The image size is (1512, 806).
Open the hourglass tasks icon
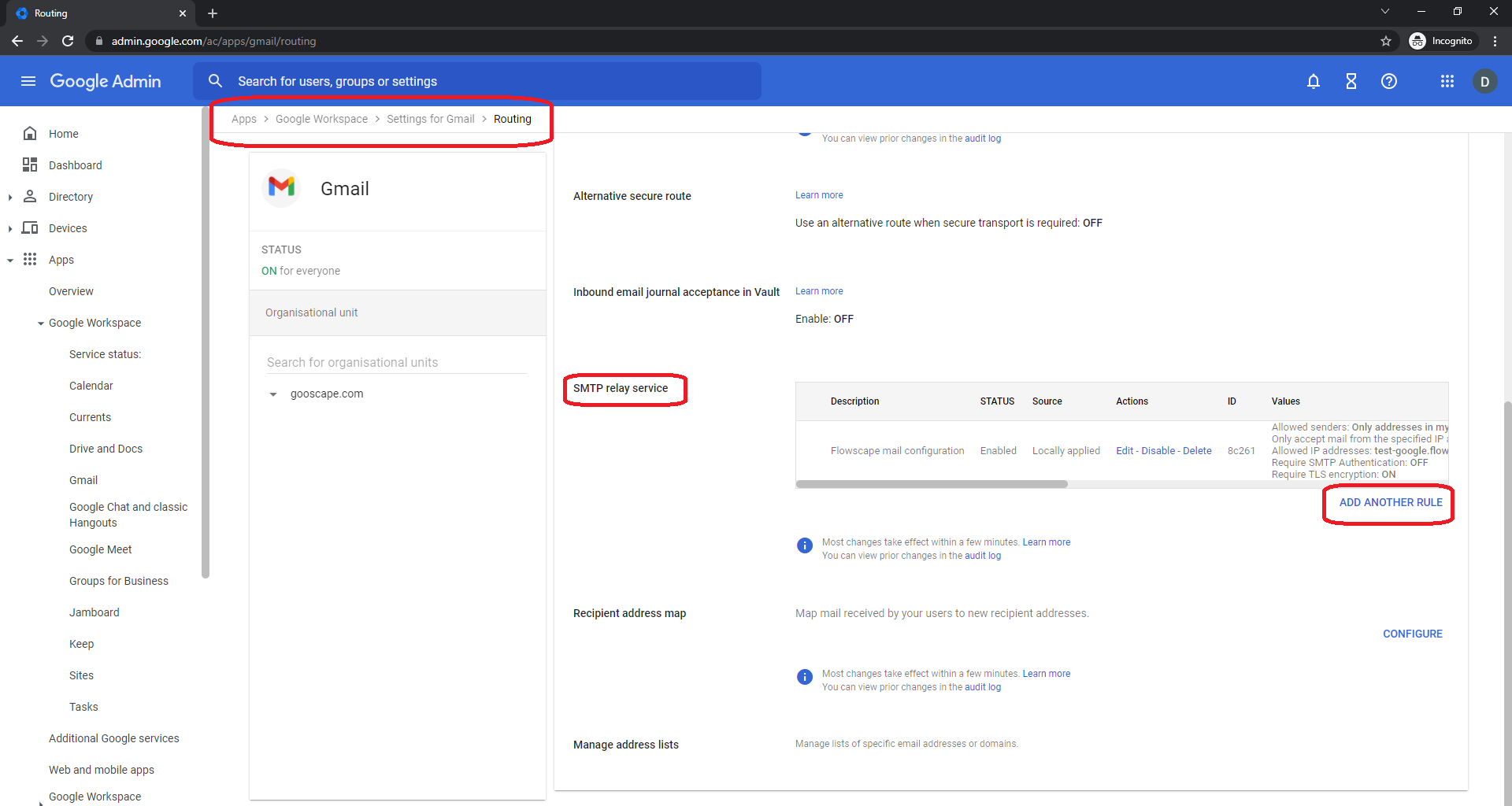1351,81
